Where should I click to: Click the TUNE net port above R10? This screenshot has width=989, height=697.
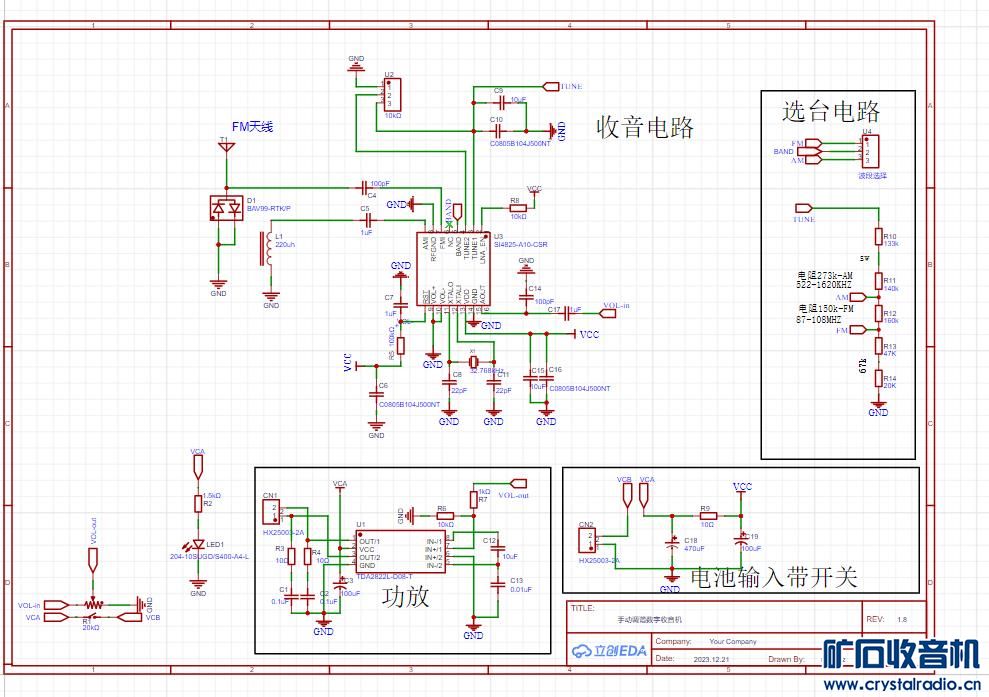coord(804,208)
